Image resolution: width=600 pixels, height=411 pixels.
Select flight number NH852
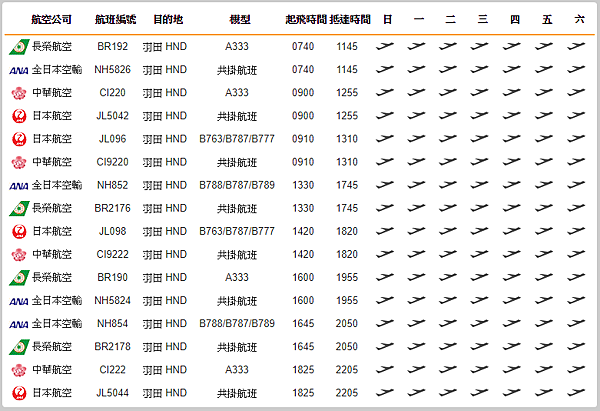point(112,185)
